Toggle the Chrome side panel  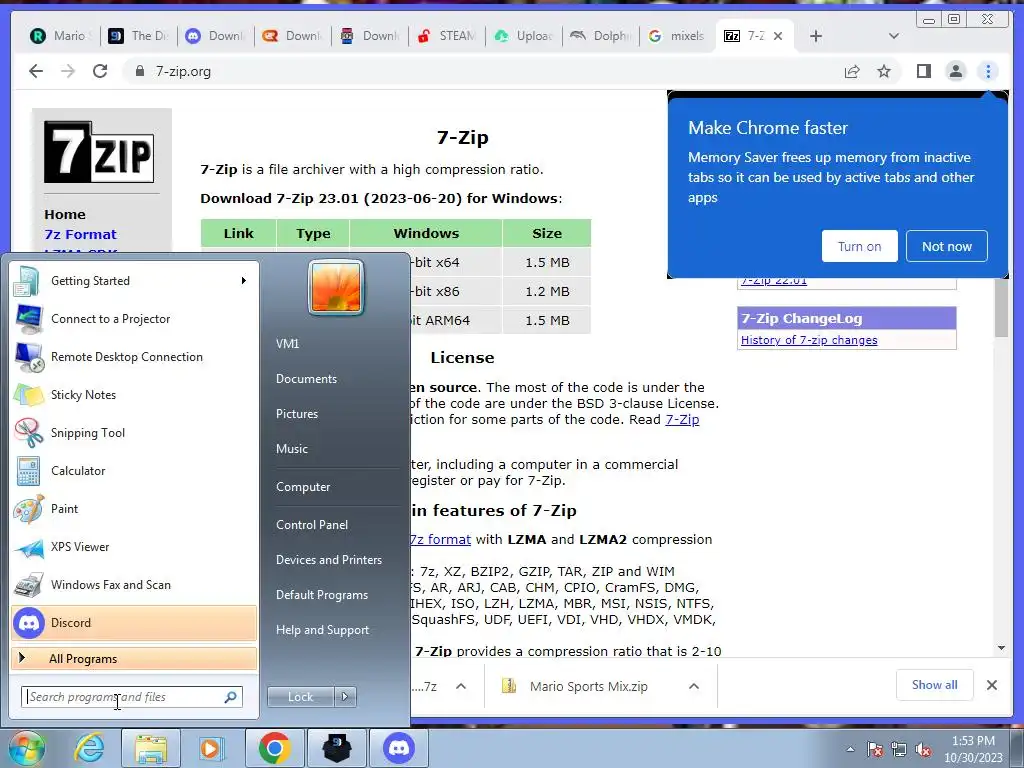(923, 71)
